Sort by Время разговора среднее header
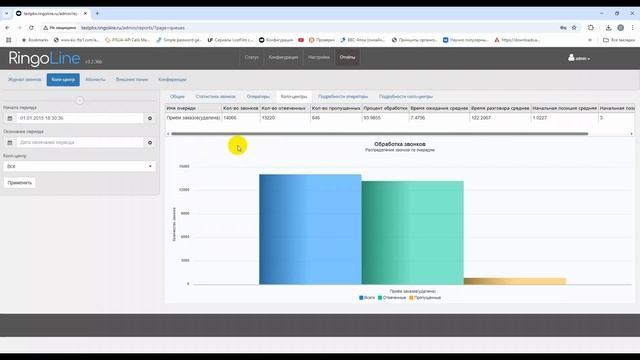 (x=500, y=108)
